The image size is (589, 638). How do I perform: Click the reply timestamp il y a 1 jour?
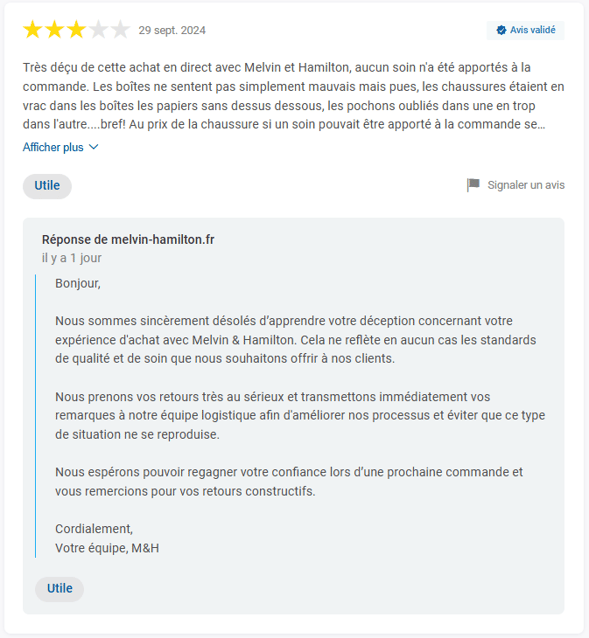pyautogui.click(x=72, y=258)
